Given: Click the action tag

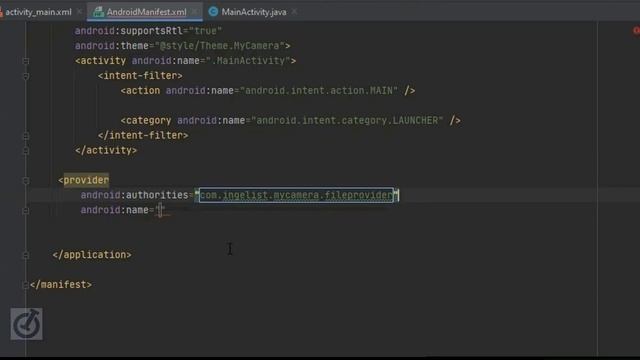Looking at the screenshot, I should click(140, 91).
